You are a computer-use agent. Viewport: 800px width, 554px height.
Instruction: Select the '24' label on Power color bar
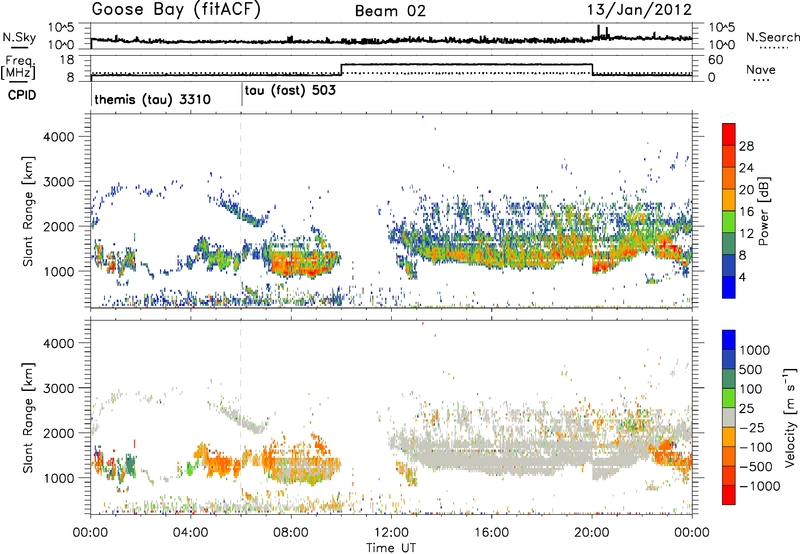[x=746, y=168]
